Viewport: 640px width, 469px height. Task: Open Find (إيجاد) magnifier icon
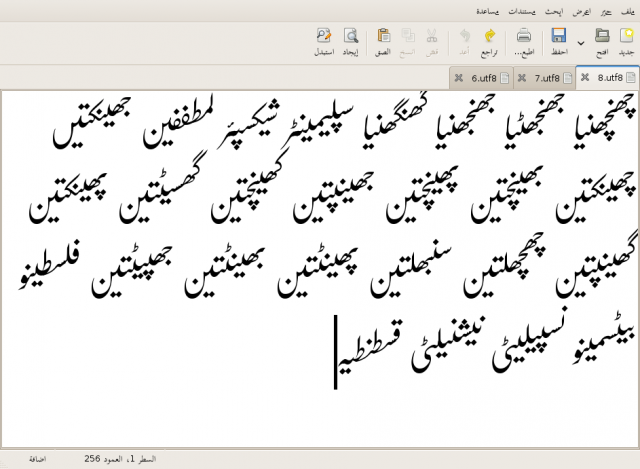tap(351, 36)
